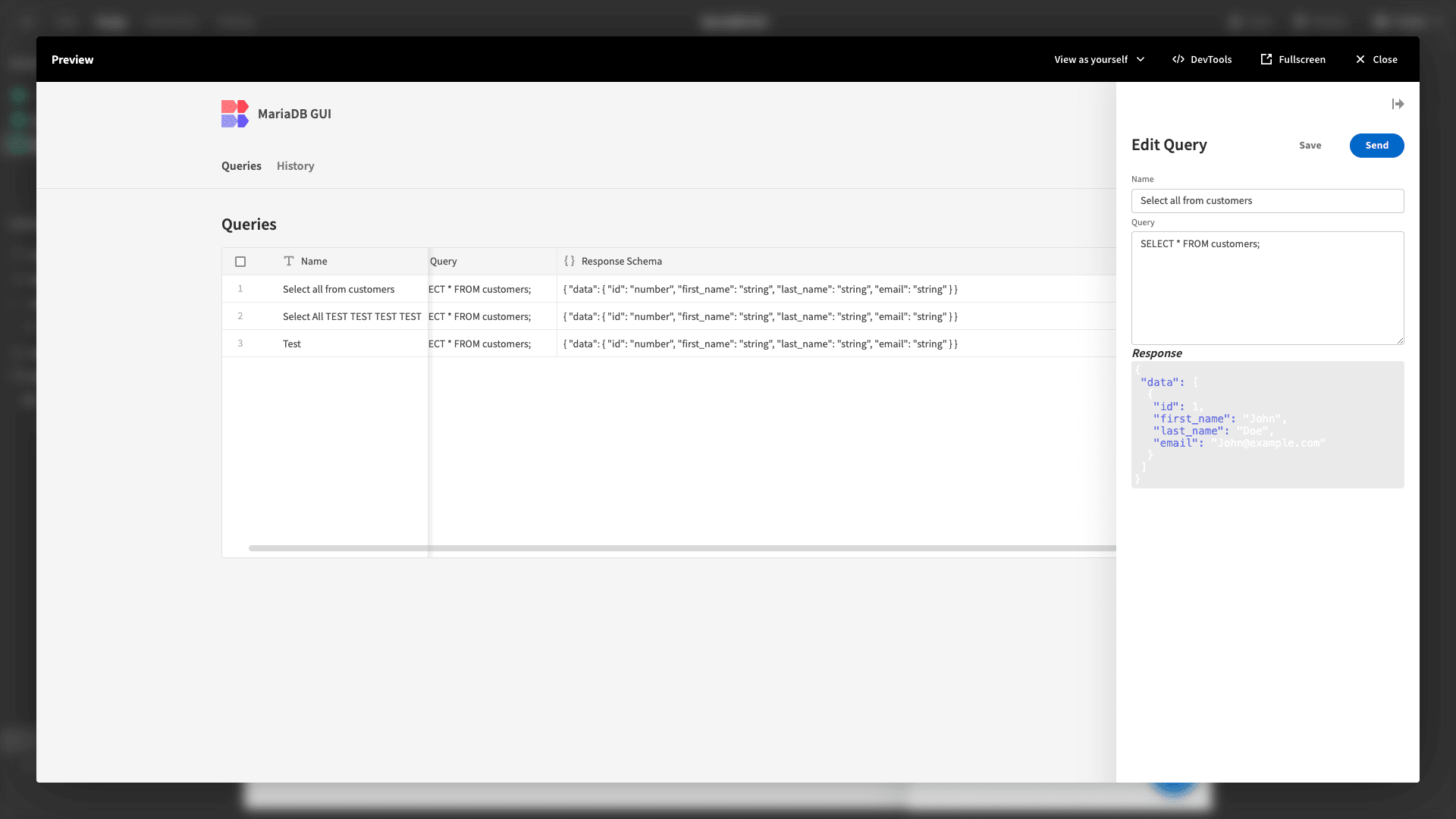Collapse the Edit Query side panel arrow icon
This screenshot has width=1456, height=819.
coord(1398,104)
